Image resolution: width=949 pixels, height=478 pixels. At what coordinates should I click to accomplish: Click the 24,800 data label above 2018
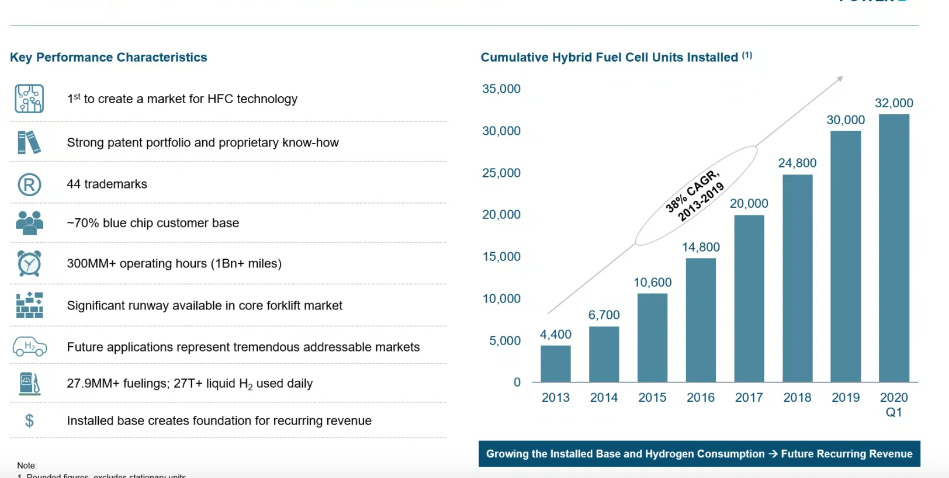[x=797, y=162]
